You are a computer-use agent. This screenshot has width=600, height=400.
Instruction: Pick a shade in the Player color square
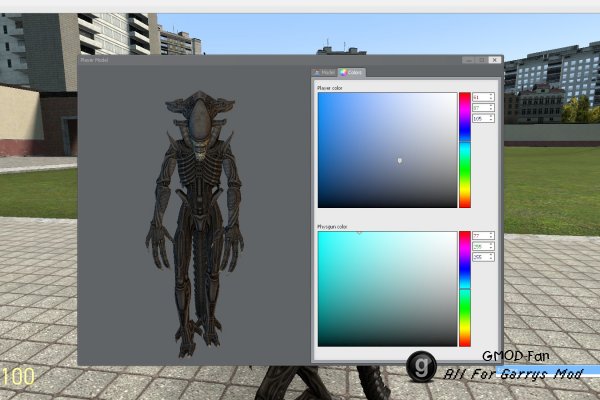click(x=387, y=150)
